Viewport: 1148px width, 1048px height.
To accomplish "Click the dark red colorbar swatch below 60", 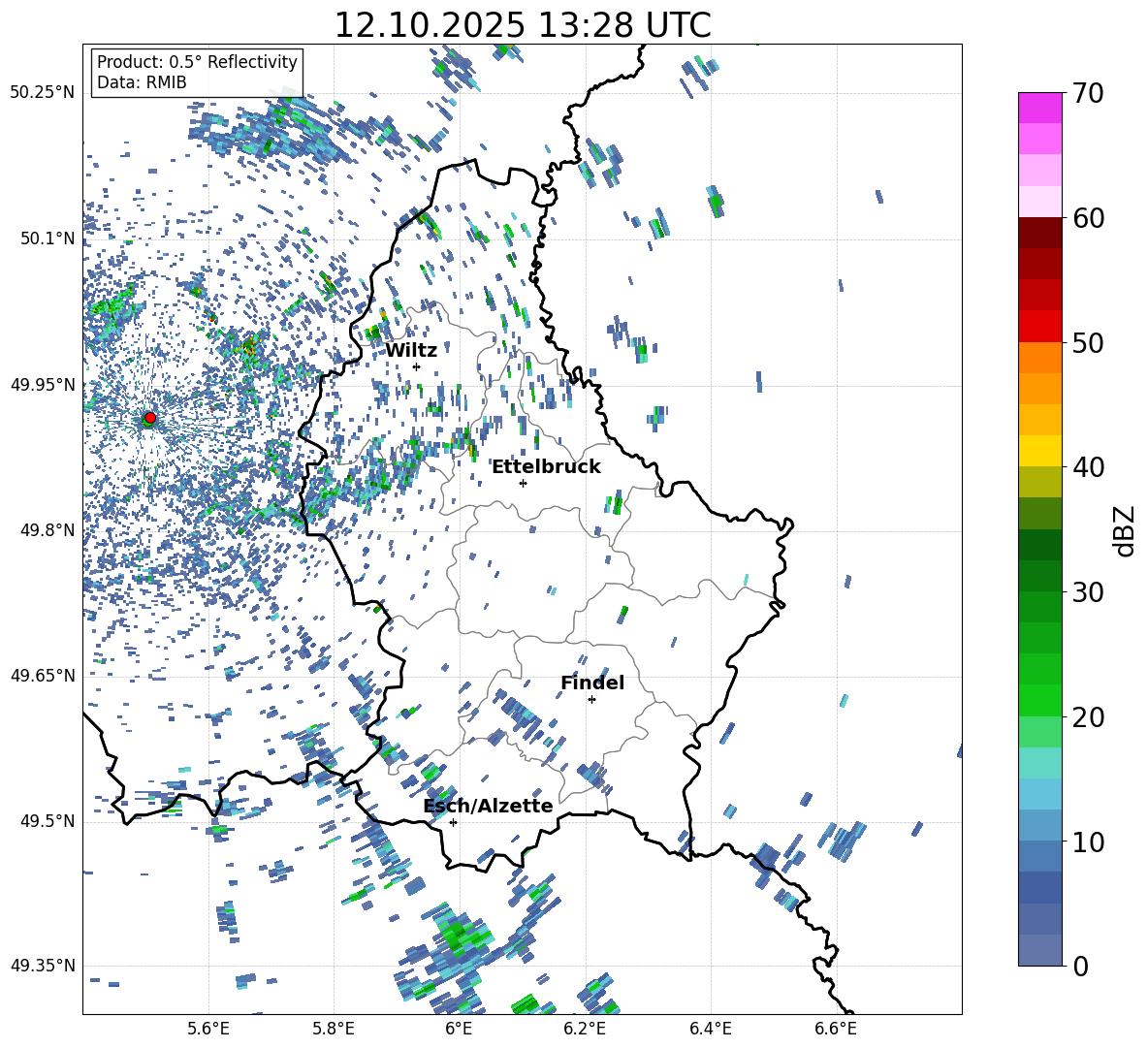I will pyautogui.click(x=1039, y=233).
